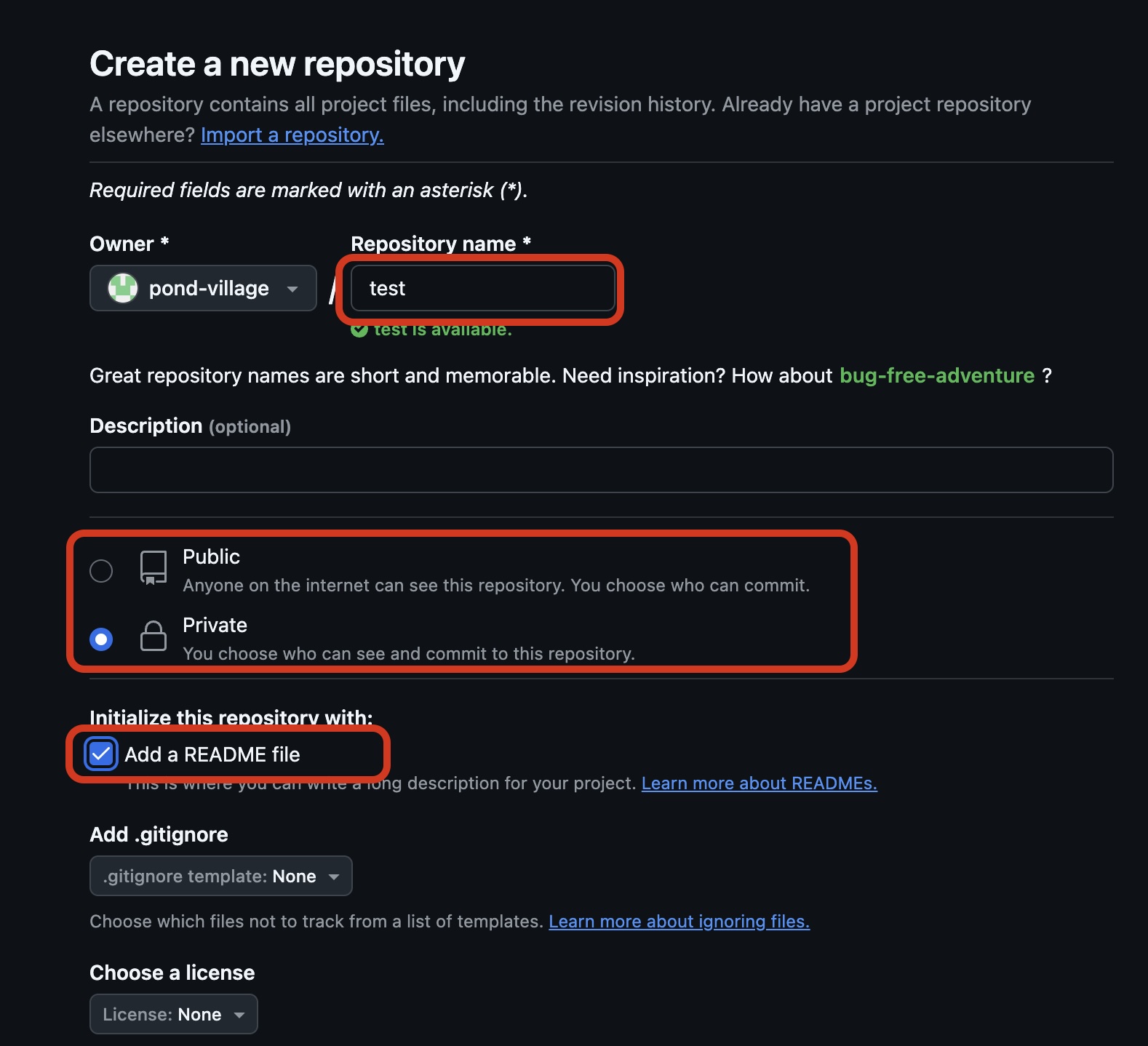The width and height of the screenshot is (1148, 1046).
Task: Uncheck the Add a README file checkbox
Action: (100, 754)
